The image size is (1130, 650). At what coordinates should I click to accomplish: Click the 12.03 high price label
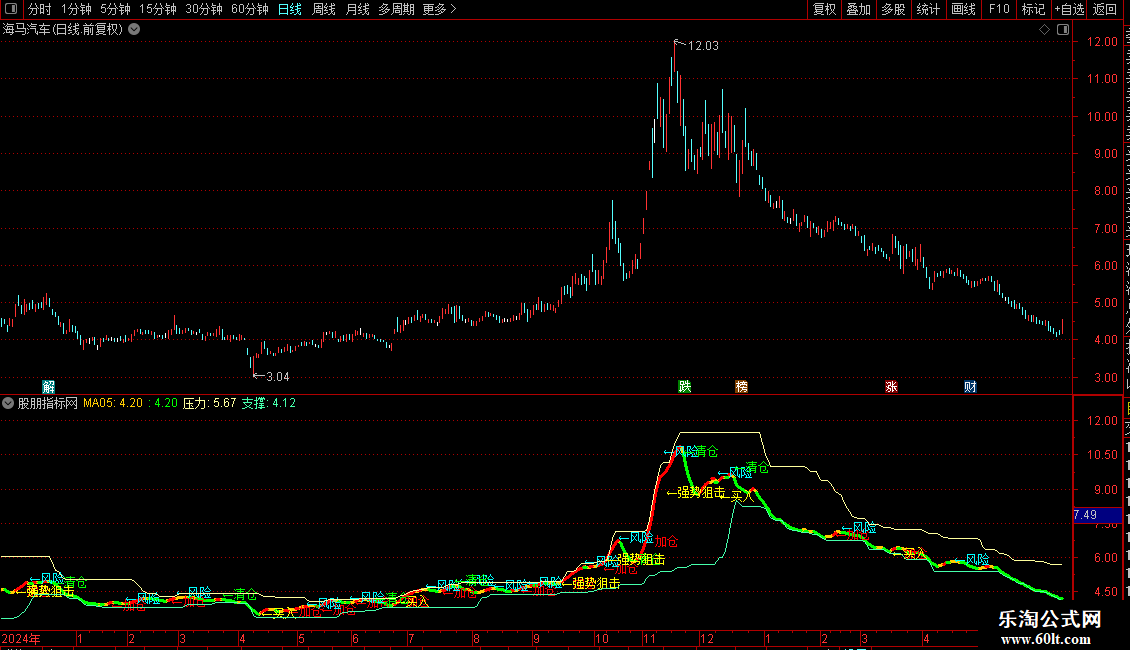tap(703, 46)
